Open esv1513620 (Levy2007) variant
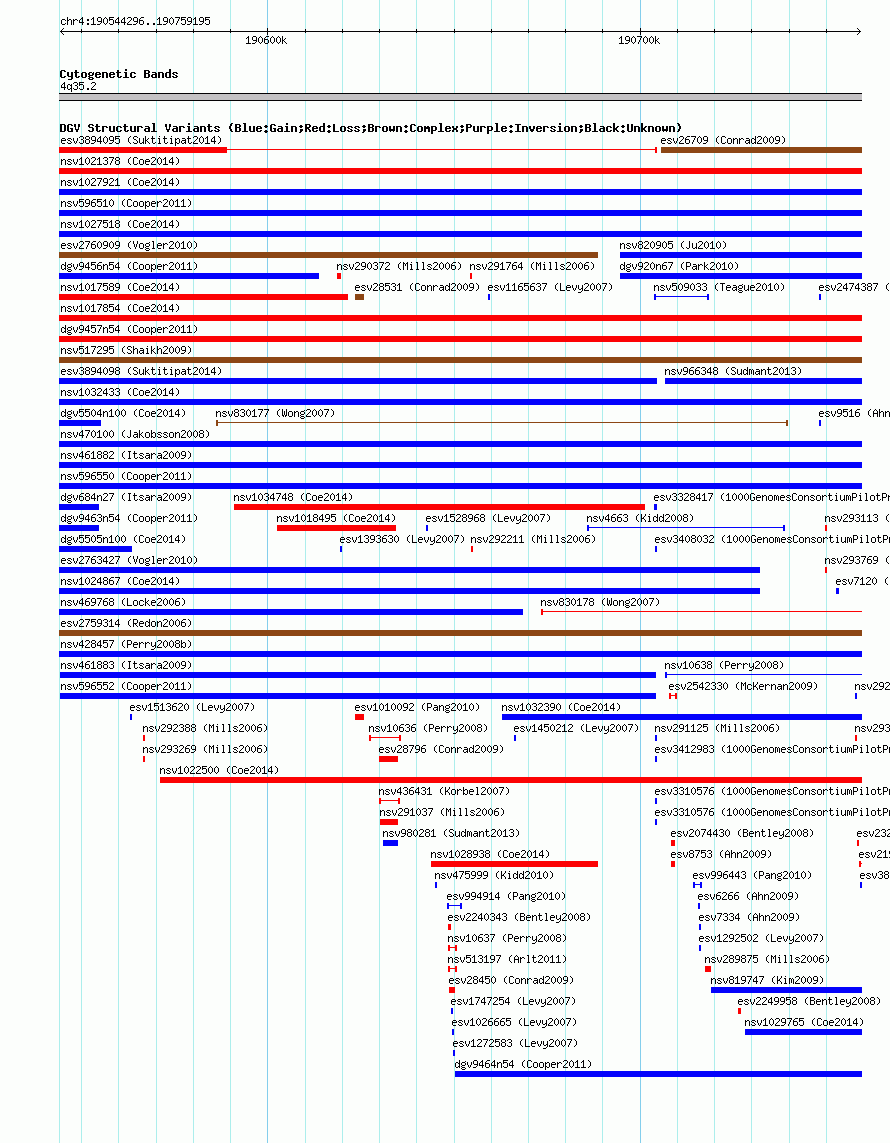The image size is (890, 1143). (131, 717)
